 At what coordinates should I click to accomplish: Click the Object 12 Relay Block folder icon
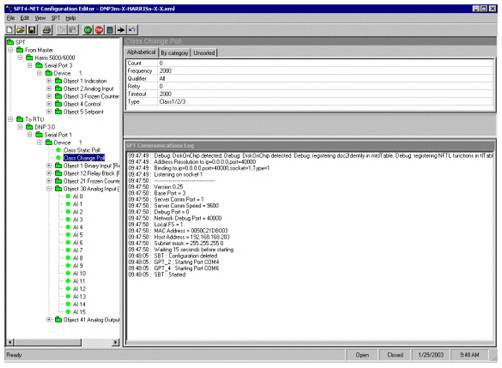click(58, 173)
